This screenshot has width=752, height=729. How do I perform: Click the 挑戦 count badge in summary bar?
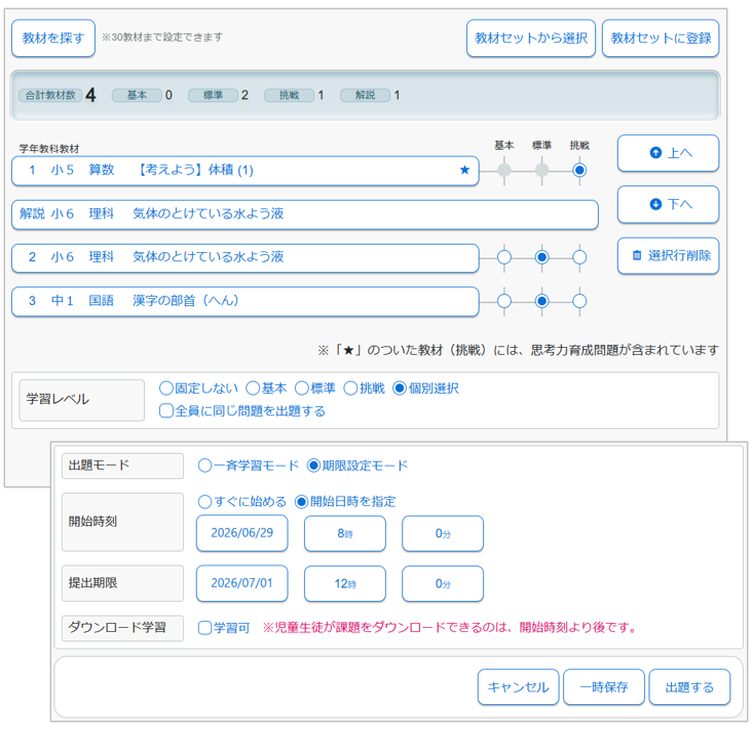coord(289,95)
